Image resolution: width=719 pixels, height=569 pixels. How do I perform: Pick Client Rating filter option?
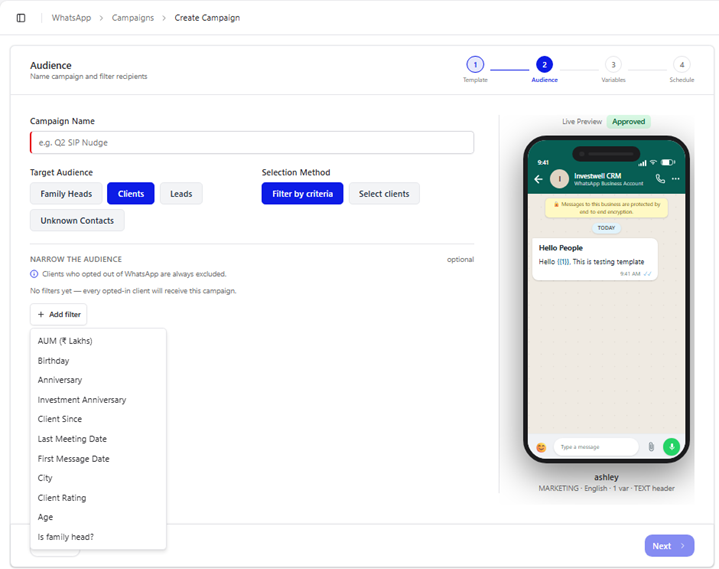click(x=98, y=497)
